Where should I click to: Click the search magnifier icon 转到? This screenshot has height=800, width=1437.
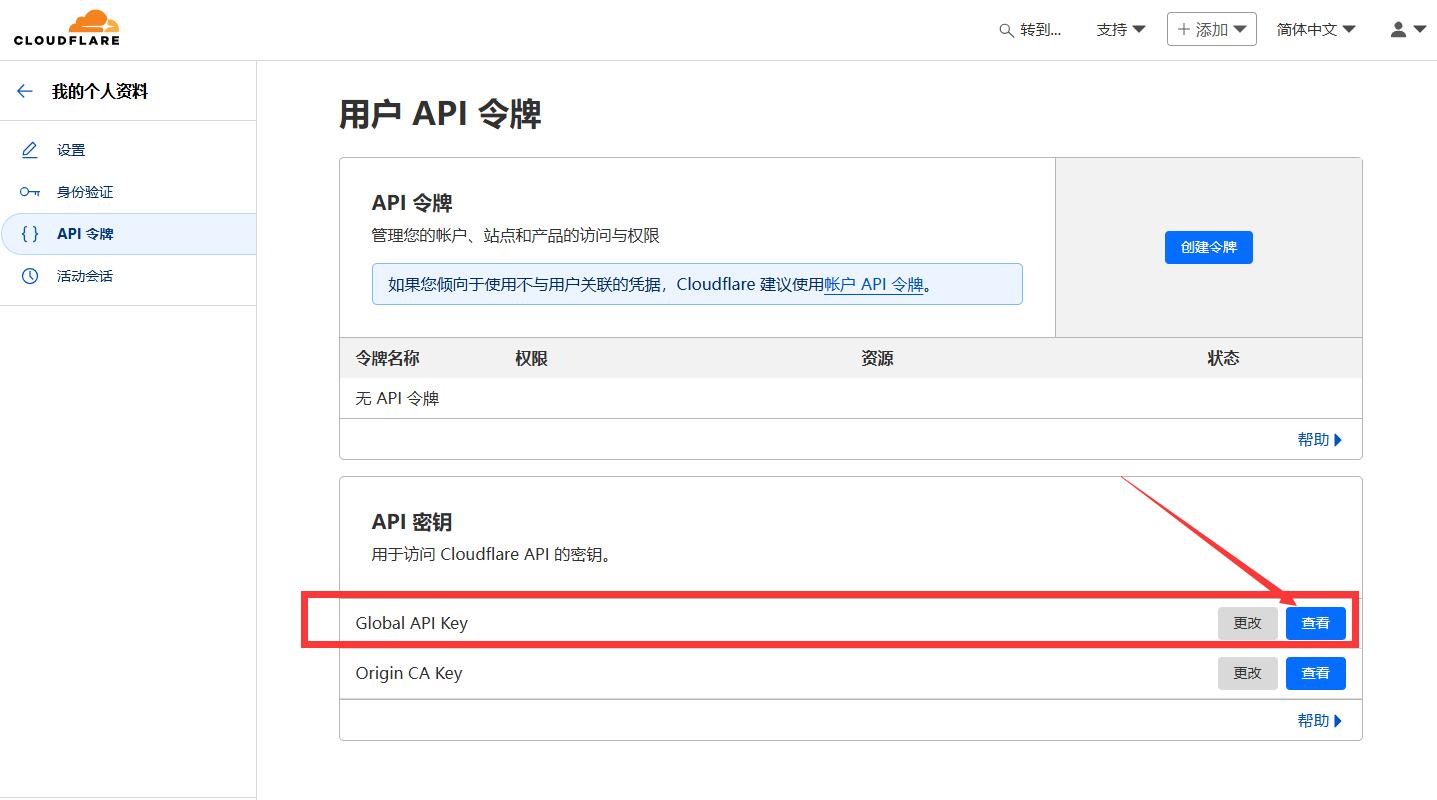[x=1006, y=30]
